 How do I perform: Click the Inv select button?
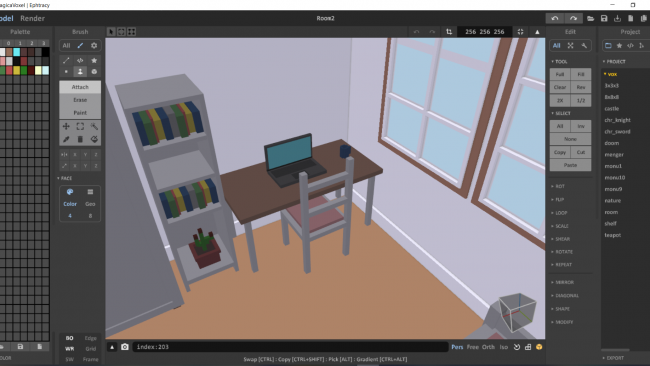pos(581,126)
